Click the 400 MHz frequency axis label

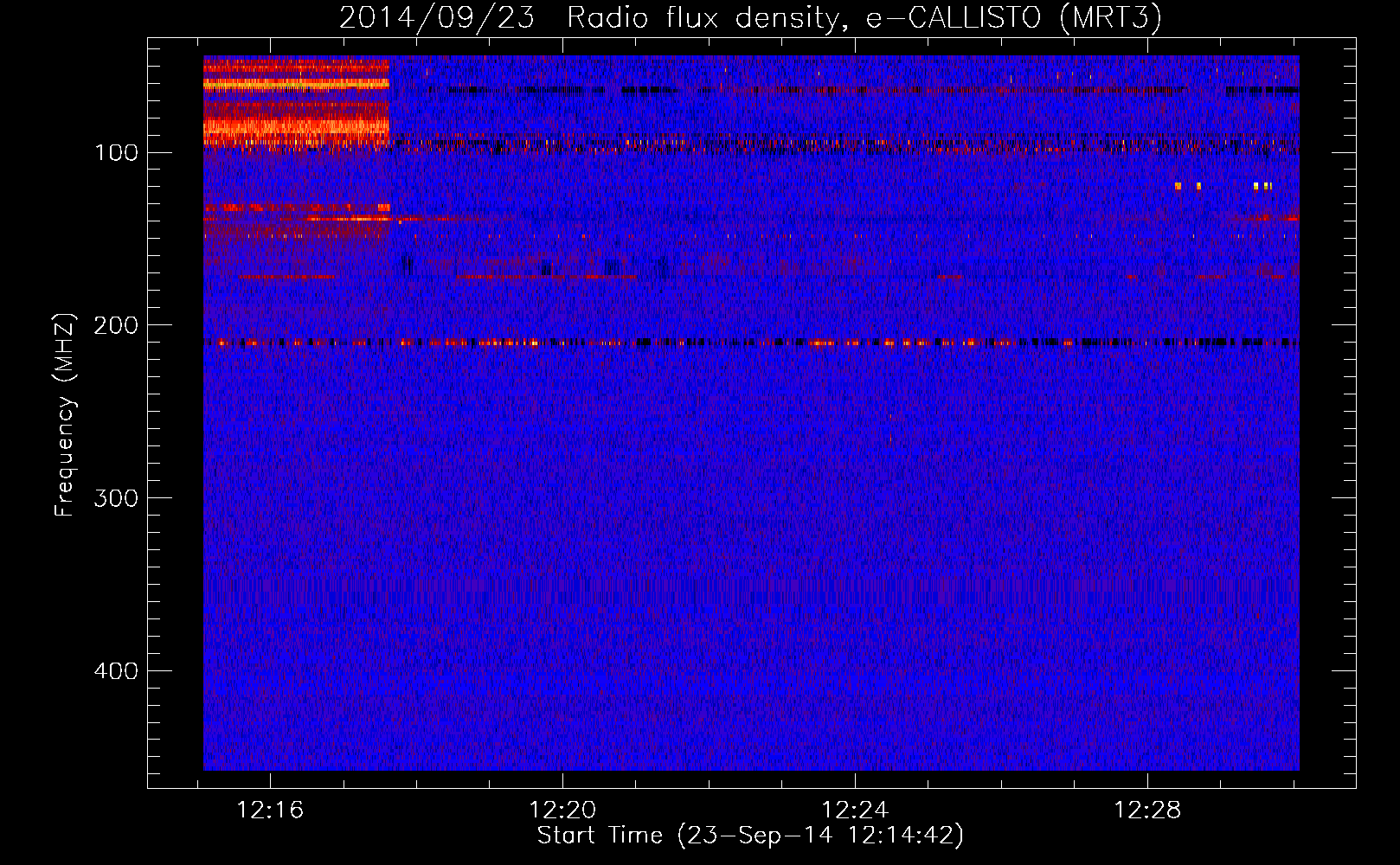(116, 671)
